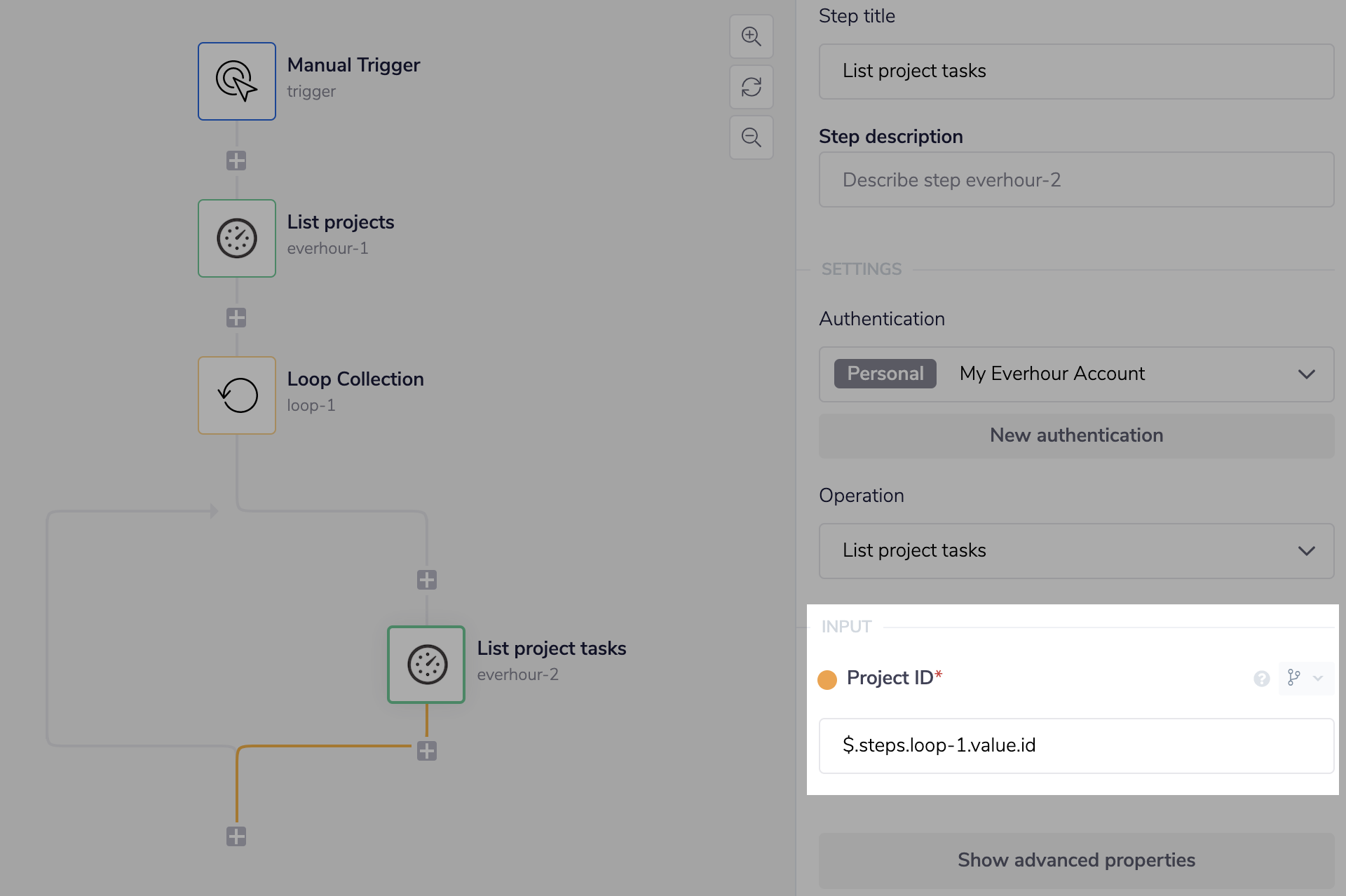Add step below List projects node

click(x=236, y=318)
